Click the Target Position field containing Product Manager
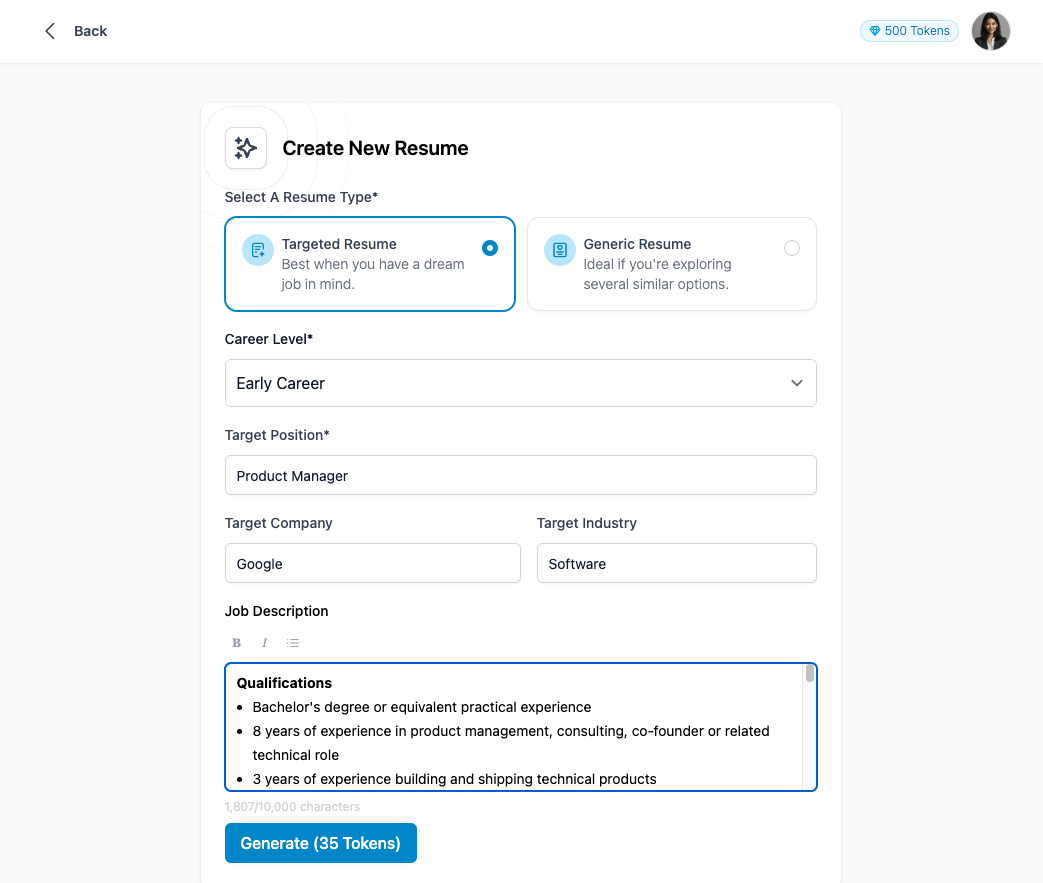Viewport: 1043px width, 883px height. point(520,475)
